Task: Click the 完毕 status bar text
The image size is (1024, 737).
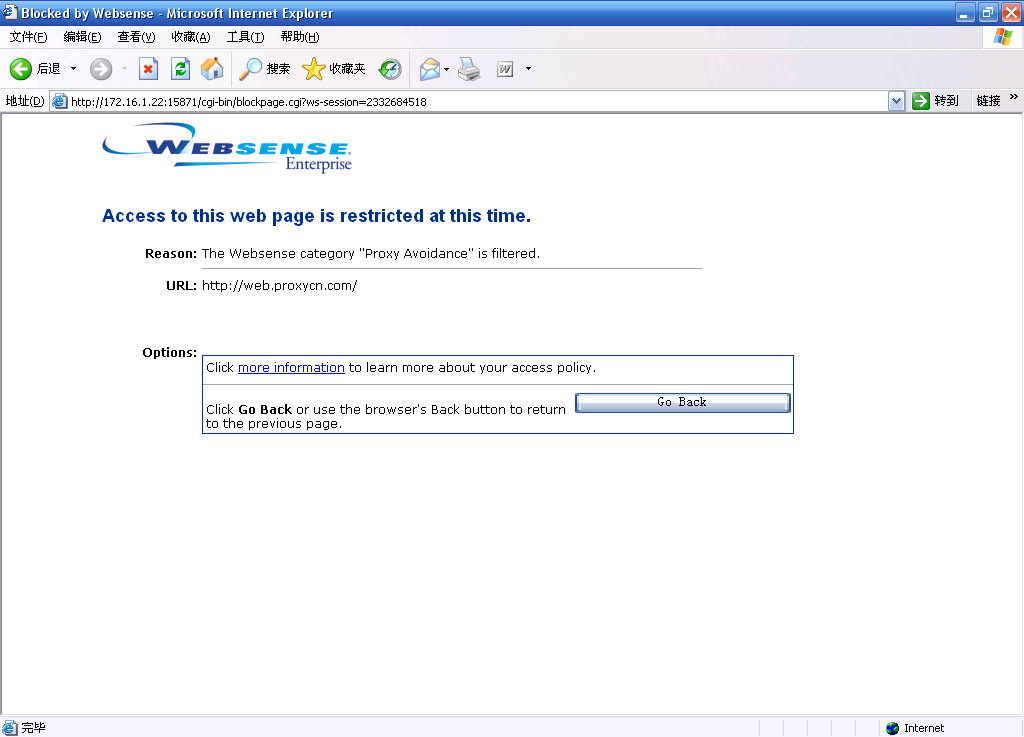Action: (x=33, y=727)
